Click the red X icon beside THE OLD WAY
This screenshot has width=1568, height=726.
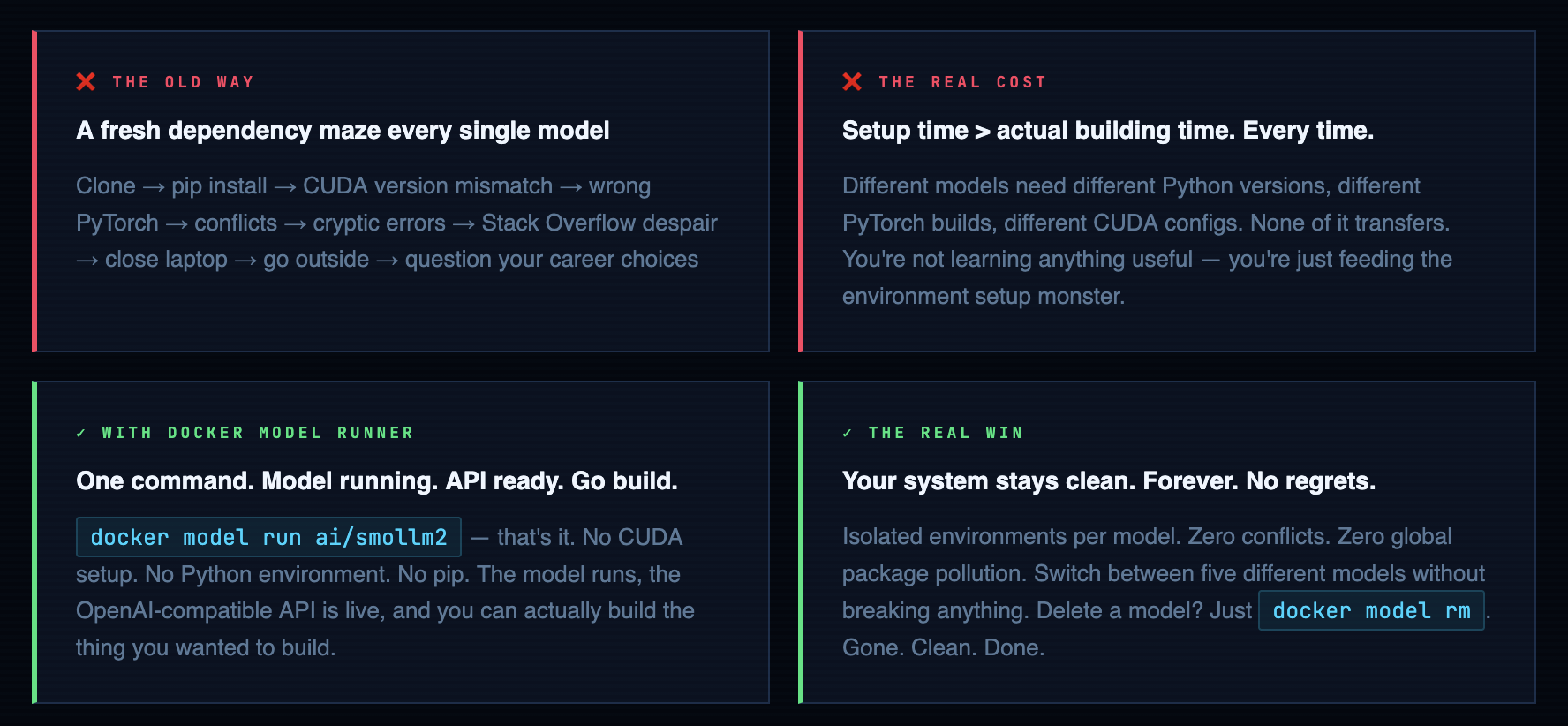(x=86, y=82)
